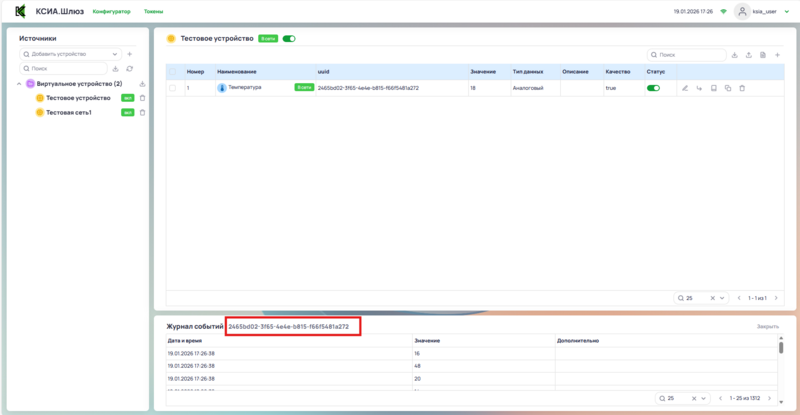Viewport: 800px width, 415px height.
Task: Delete Тестовая сеть1 using its trash icon
Action: point(142,112)
